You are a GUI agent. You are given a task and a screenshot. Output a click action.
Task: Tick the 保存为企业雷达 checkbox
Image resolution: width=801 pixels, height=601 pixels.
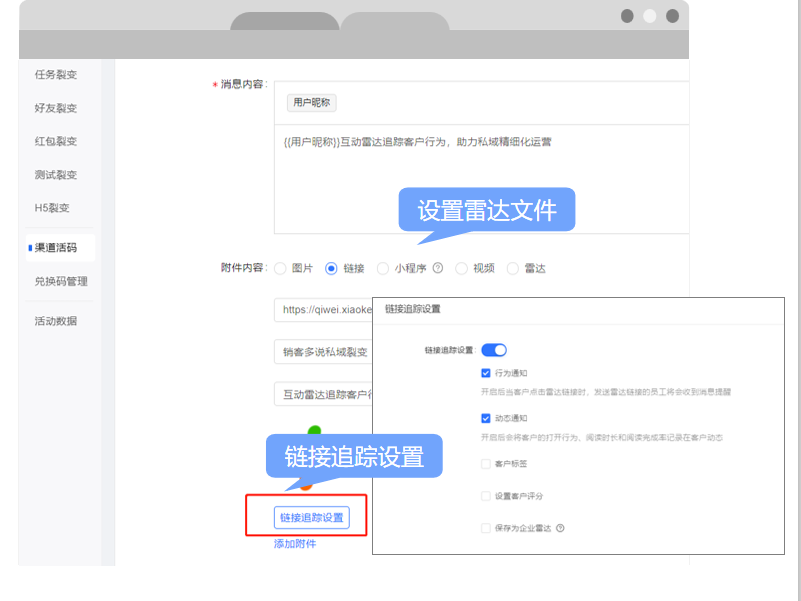(486, 528)
